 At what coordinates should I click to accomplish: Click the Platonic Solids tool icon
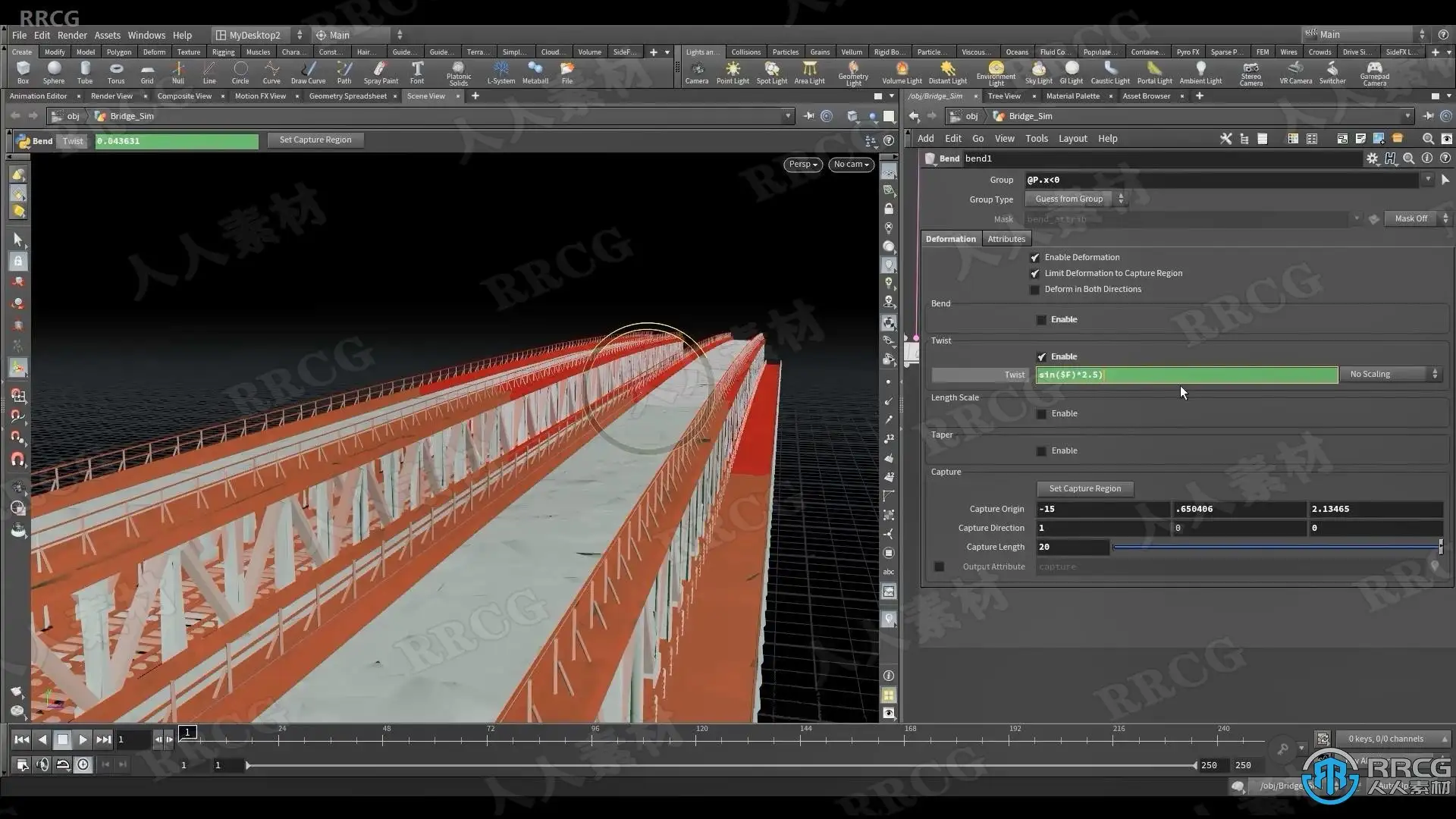[458, 72]
